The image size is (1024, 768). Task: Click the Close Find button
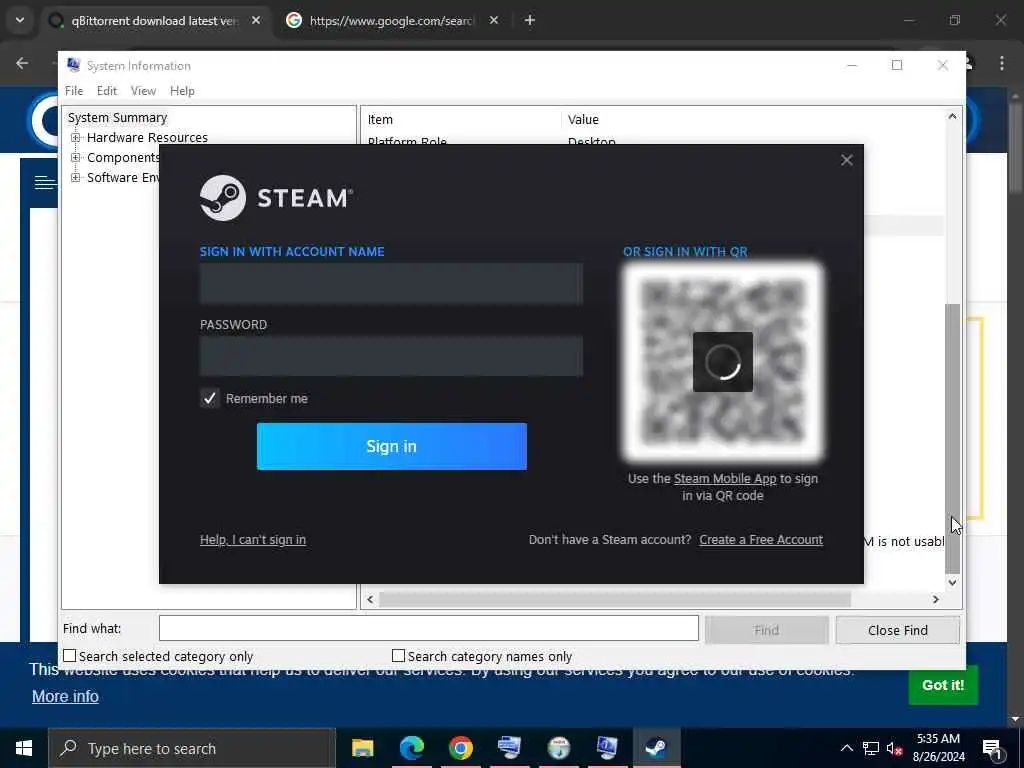897,630
